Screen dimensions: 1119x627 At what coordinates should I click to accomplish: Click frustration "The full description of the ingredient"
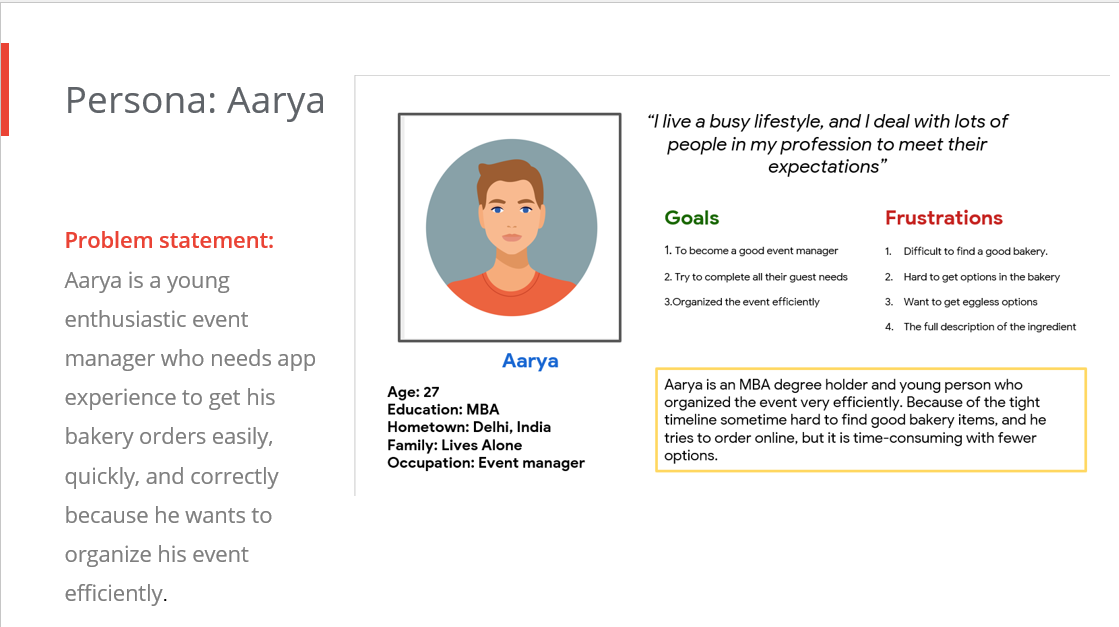click(x=989, y=327)
